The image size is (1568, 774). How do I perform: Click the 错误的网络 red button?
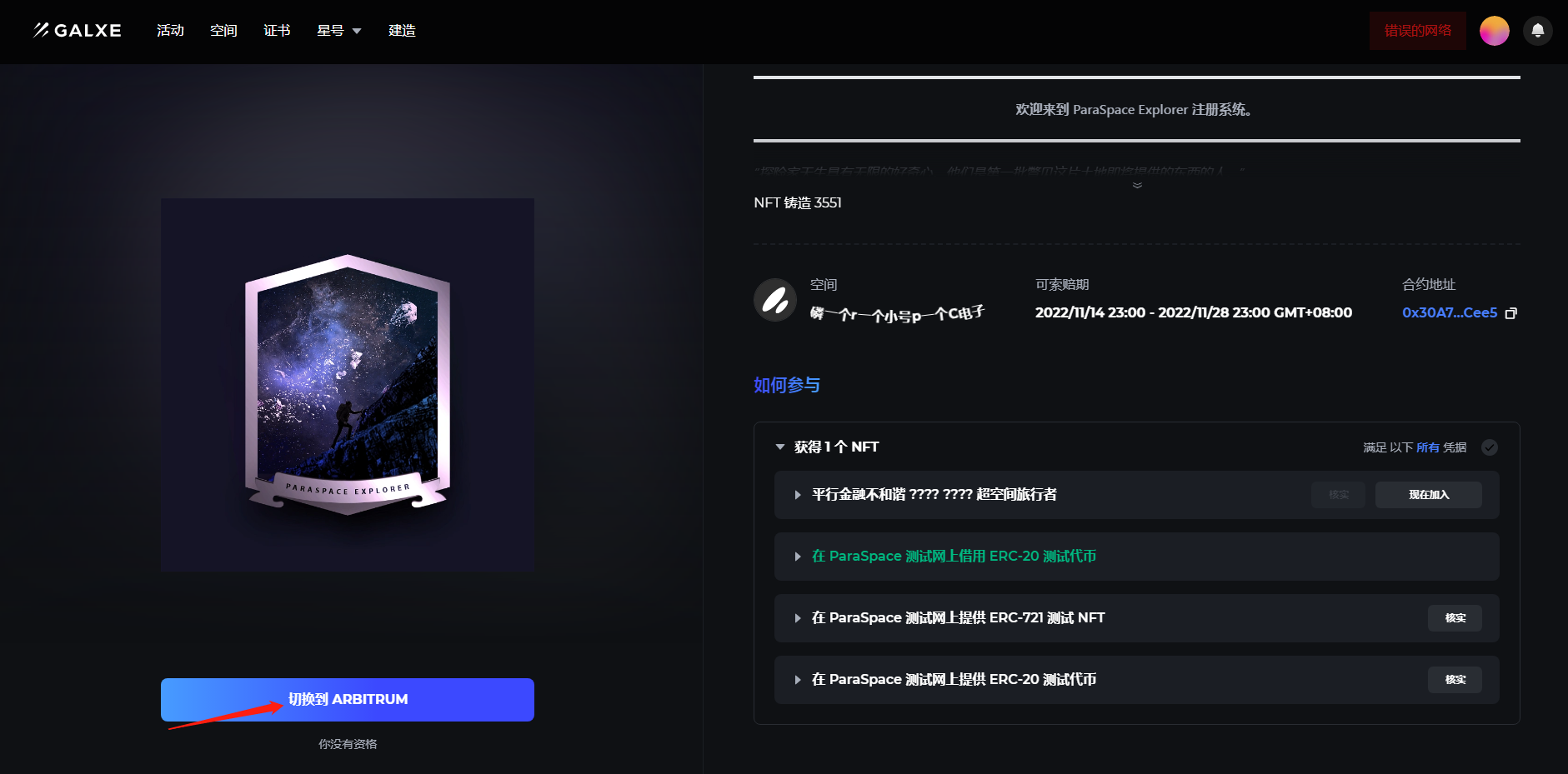pos(1417,31)
